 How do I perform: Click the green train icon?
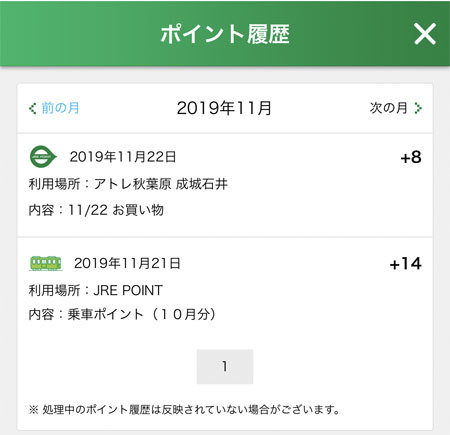tap(46, 263)
